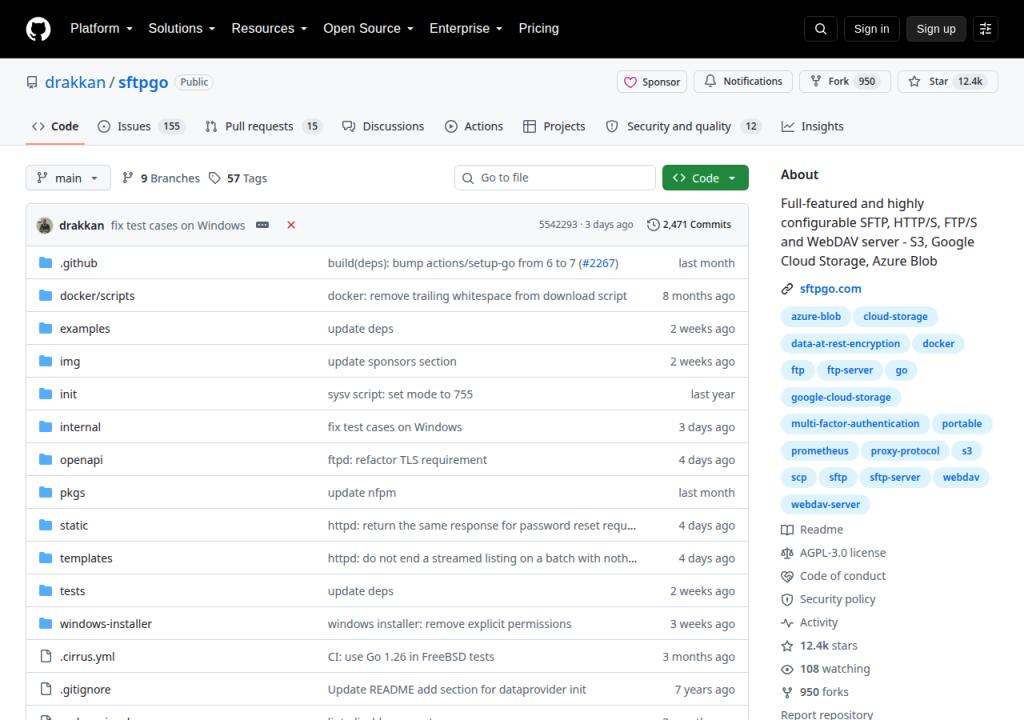Click the heart icon on Sponsor

tap(630, 82)
